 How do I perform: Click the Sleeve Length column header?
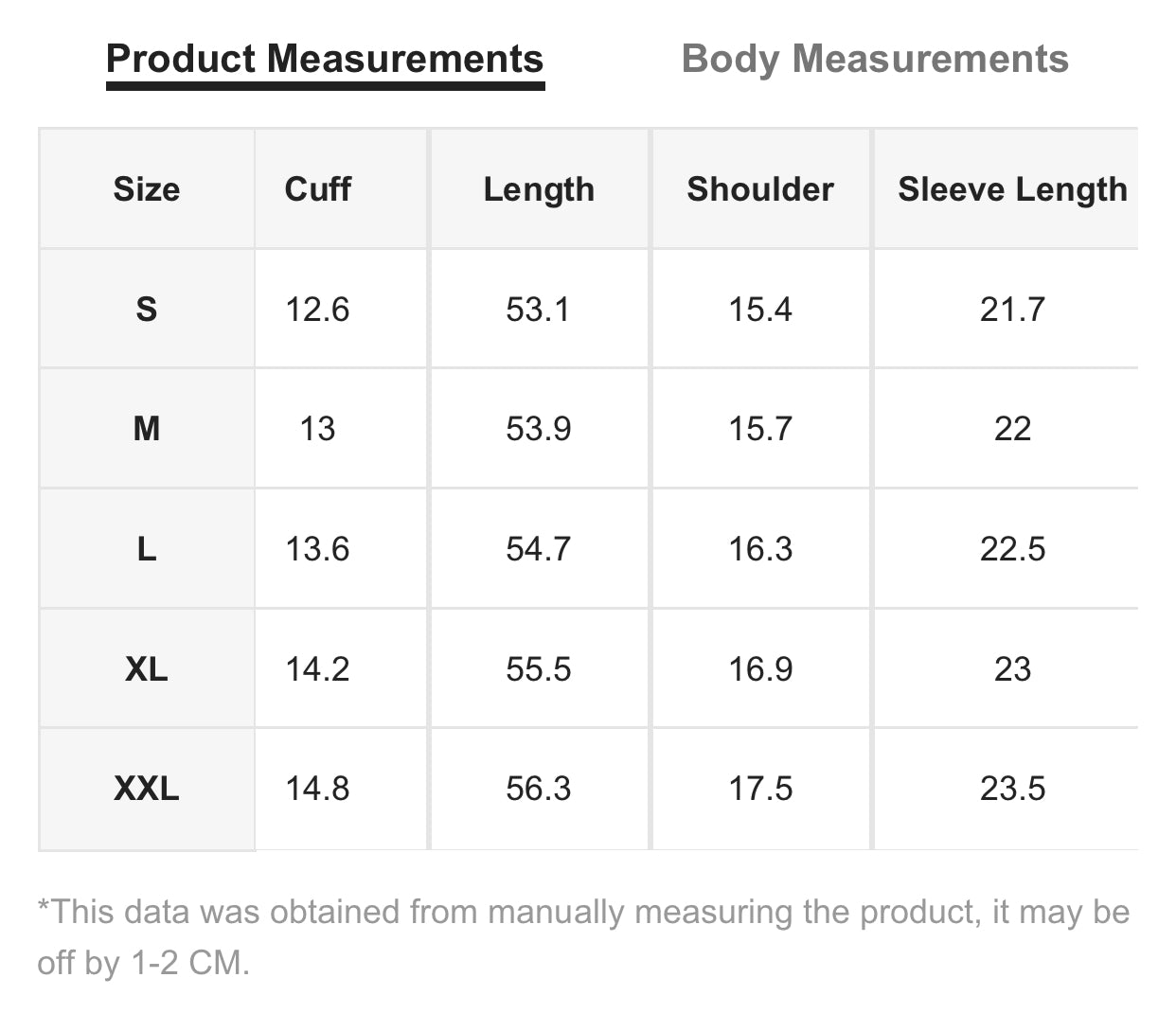click(x=1012, y=189)
